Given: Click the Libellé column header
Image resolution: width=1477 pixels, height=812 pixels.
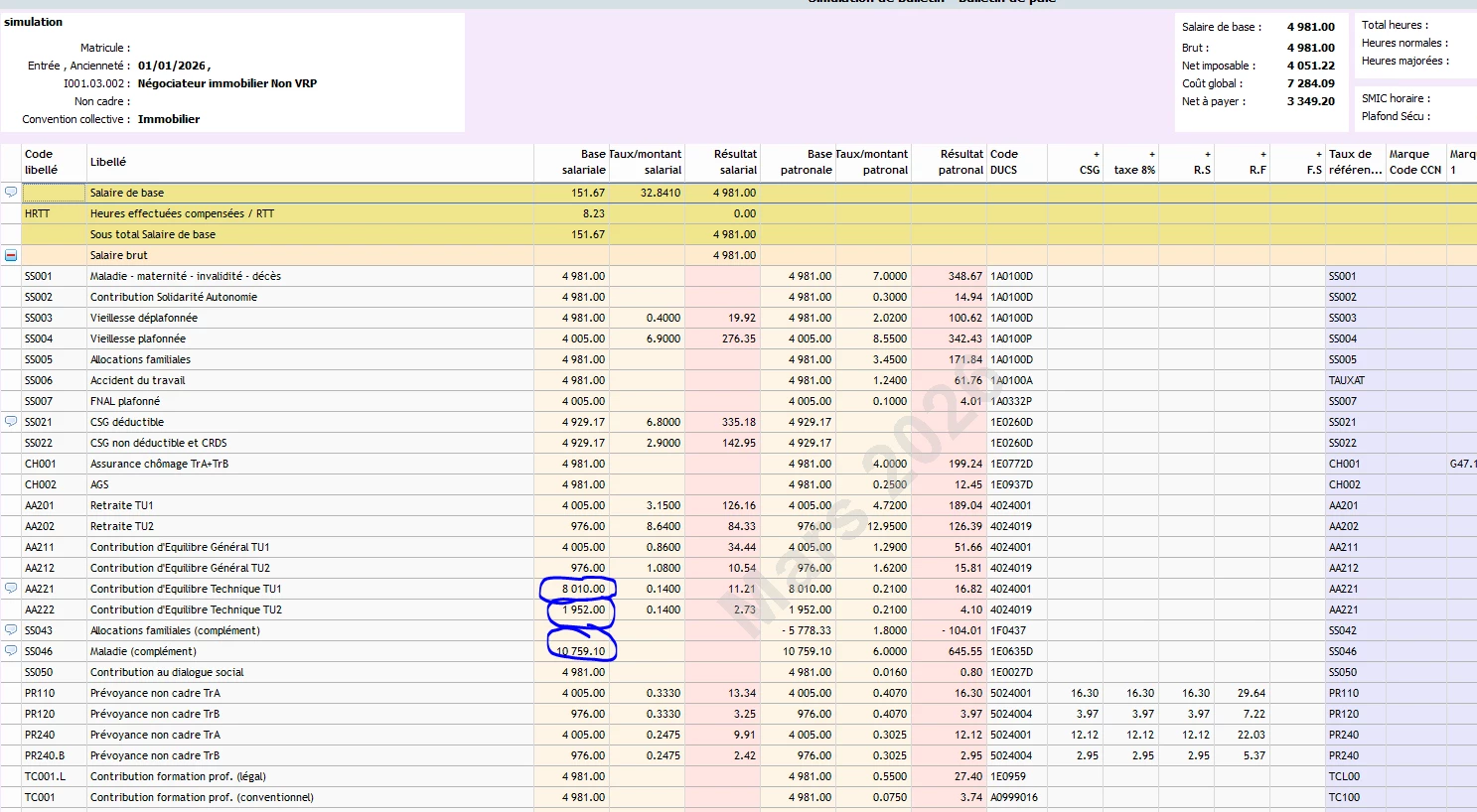Looking at the screenshot, I should 108,162.
